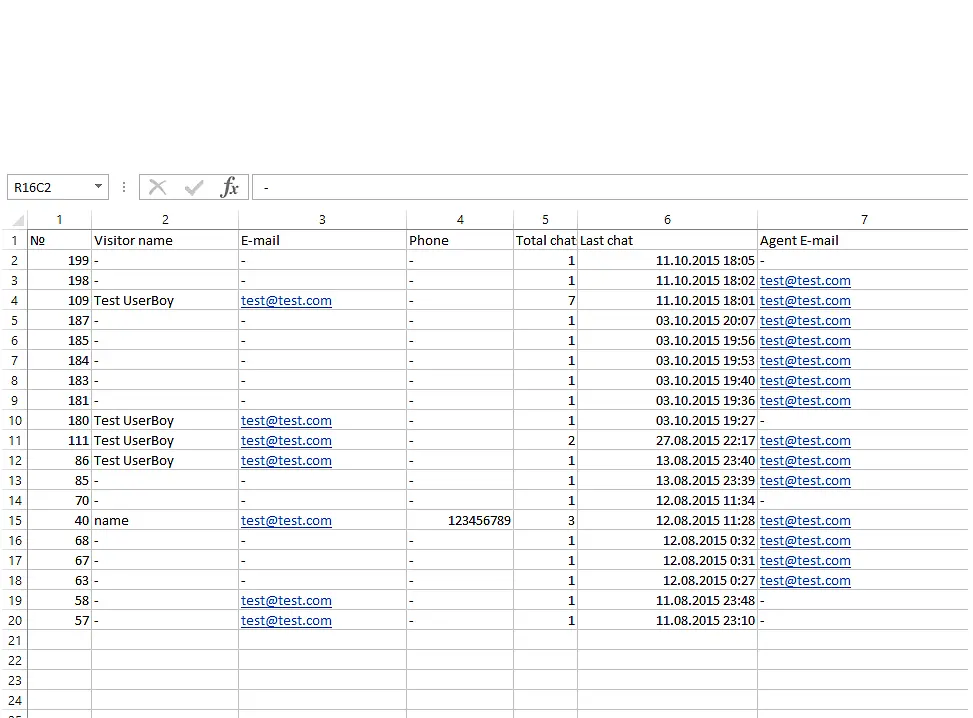Select column 3 header
This screenshot has height=718, width=973.
click(x=322, y=220)
